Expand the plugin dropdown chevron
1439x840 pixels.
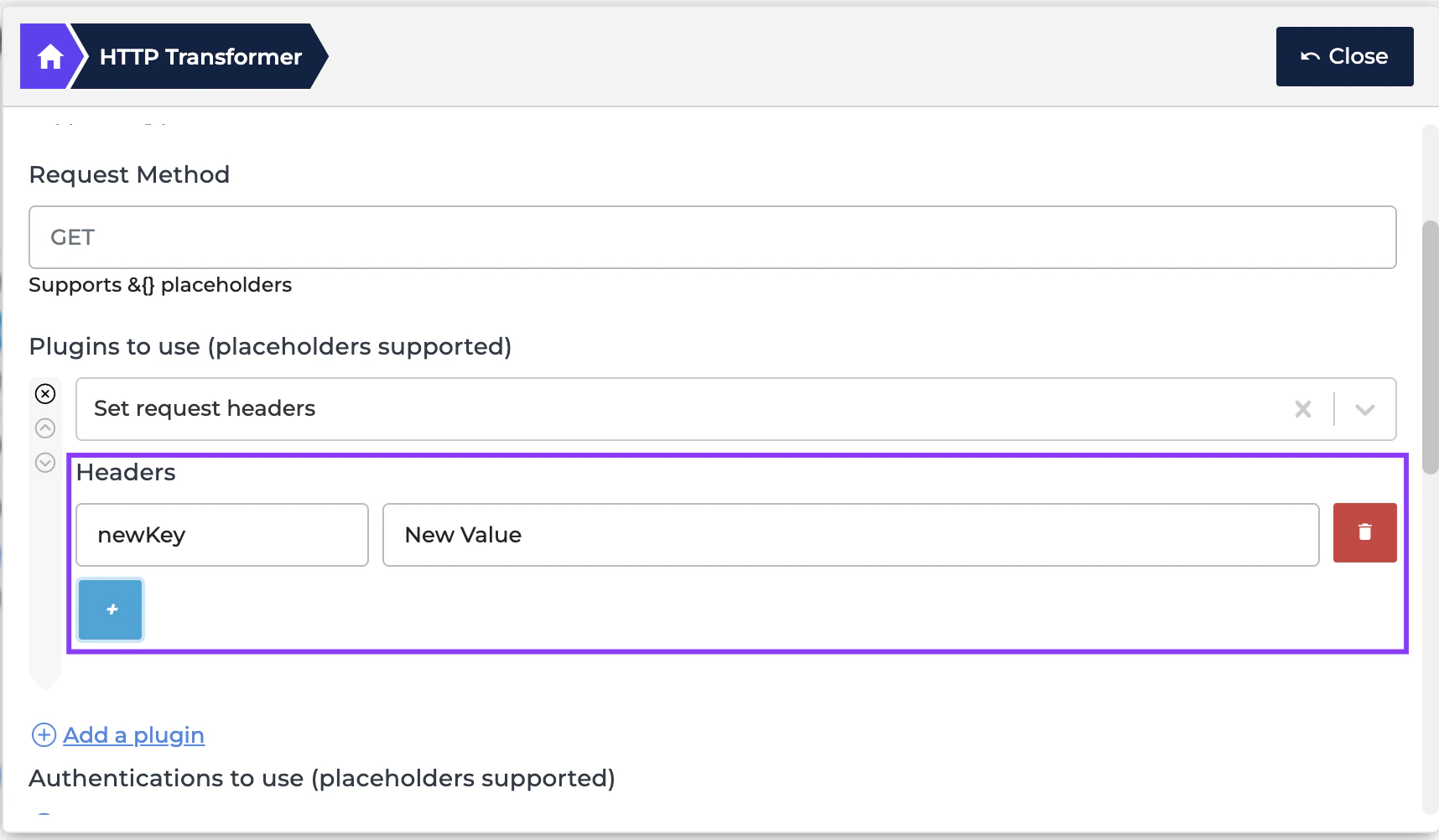click(1364, 409)
